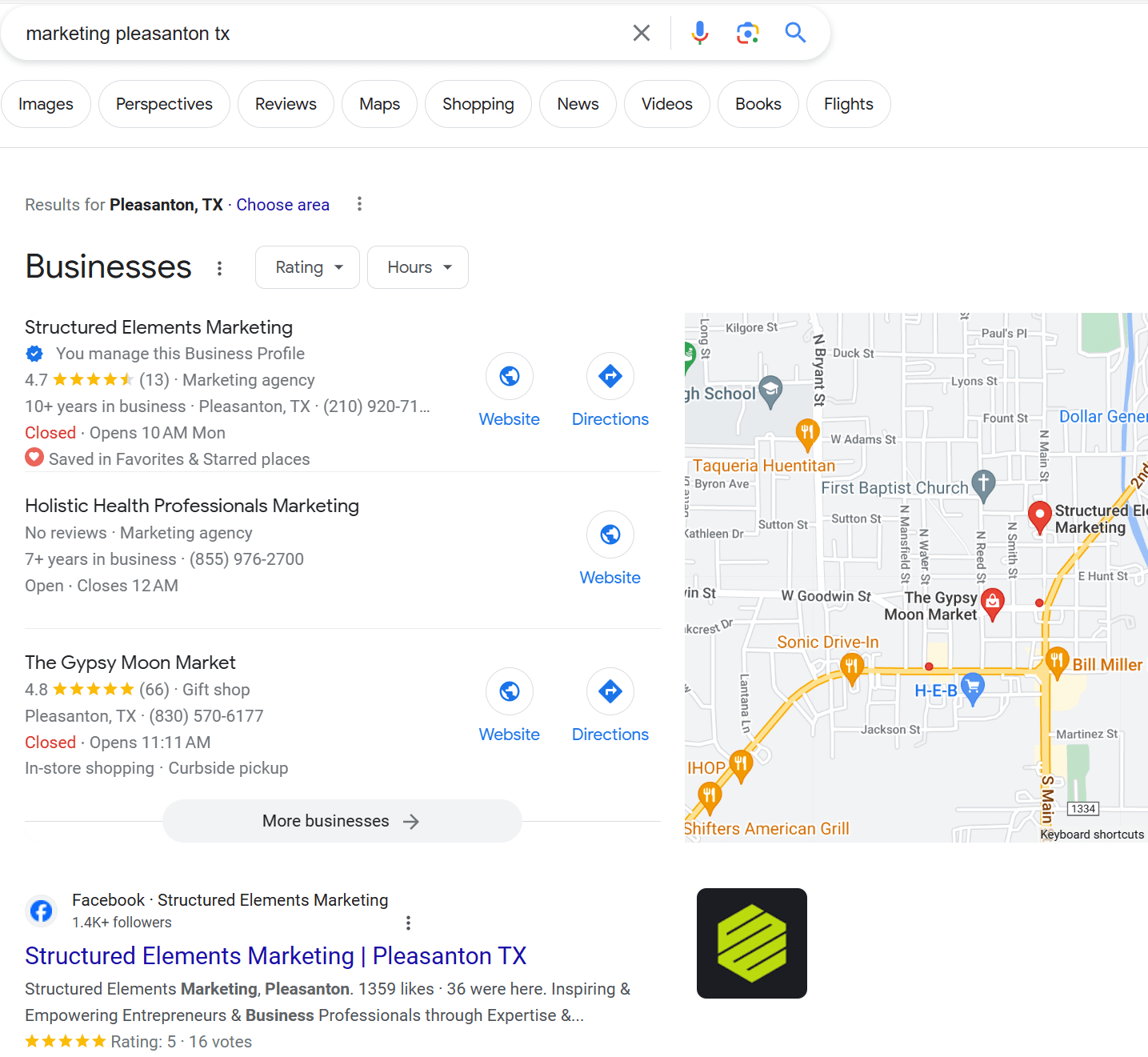Switch to the Reviews tab
This screenshot has height=1057, width=1148.
point(286,104)
